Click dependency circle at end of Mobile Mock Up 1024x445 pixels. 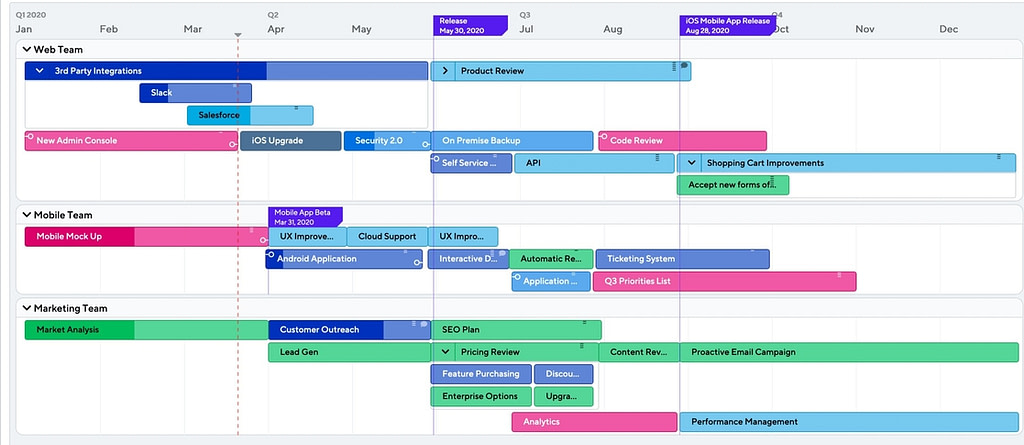tap(264, 241)
